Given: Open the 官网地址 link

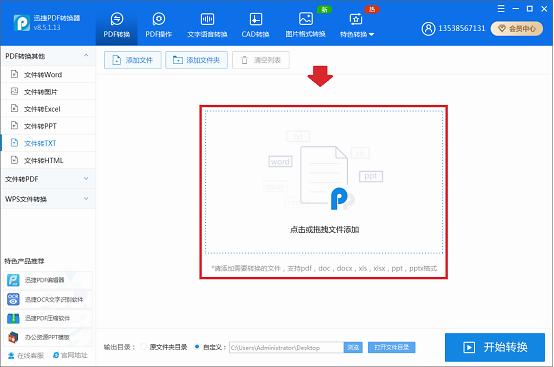Looking at the screenshot, I should coord(70,355).
